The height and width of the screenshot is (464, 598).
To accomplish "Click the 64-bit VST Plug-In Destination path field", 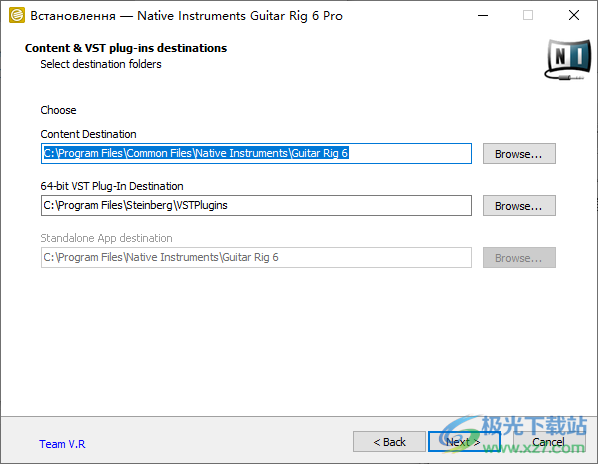I will [x=256, y=206].
